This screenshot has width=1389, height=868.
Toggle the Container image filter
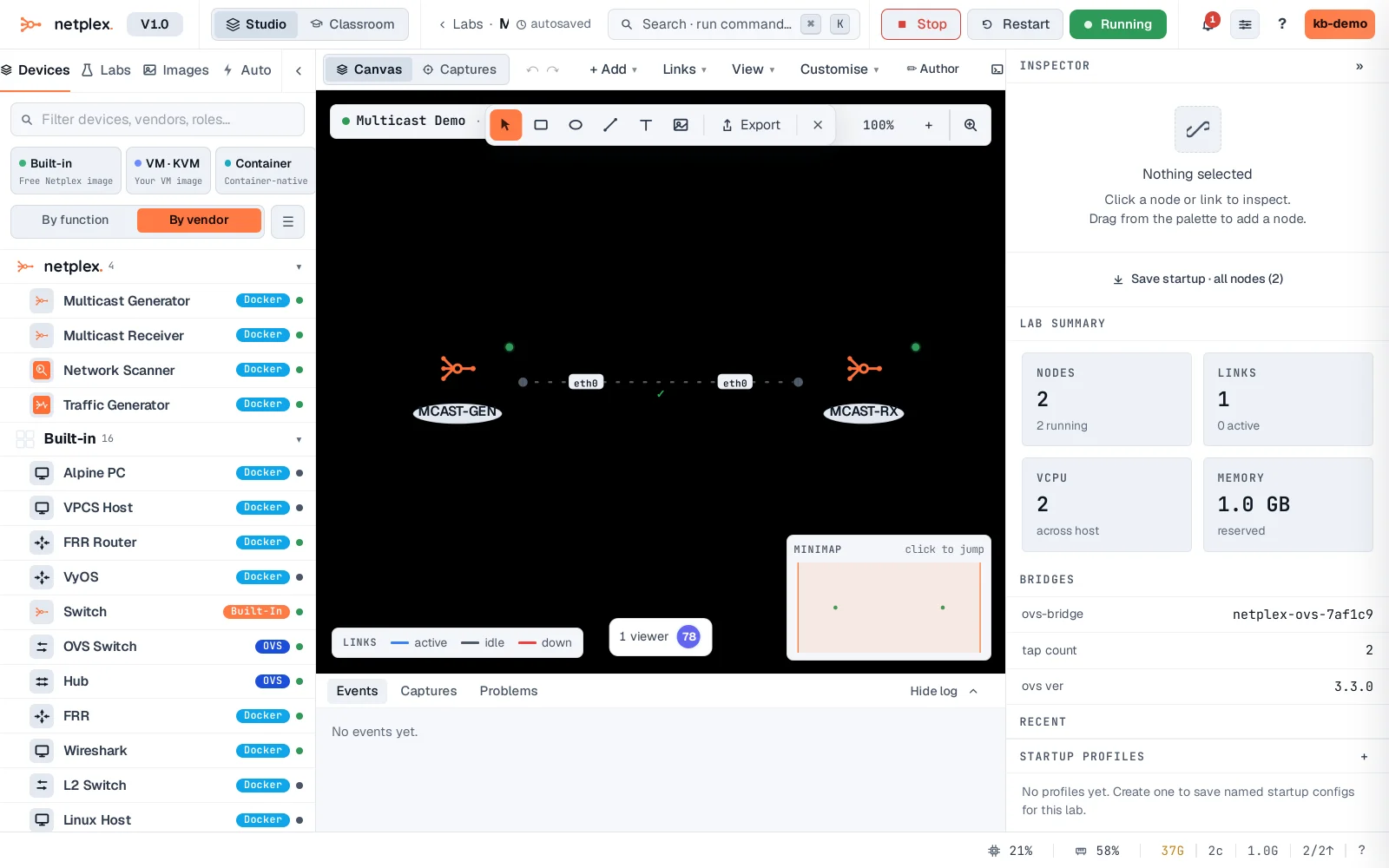pos(265,170)
